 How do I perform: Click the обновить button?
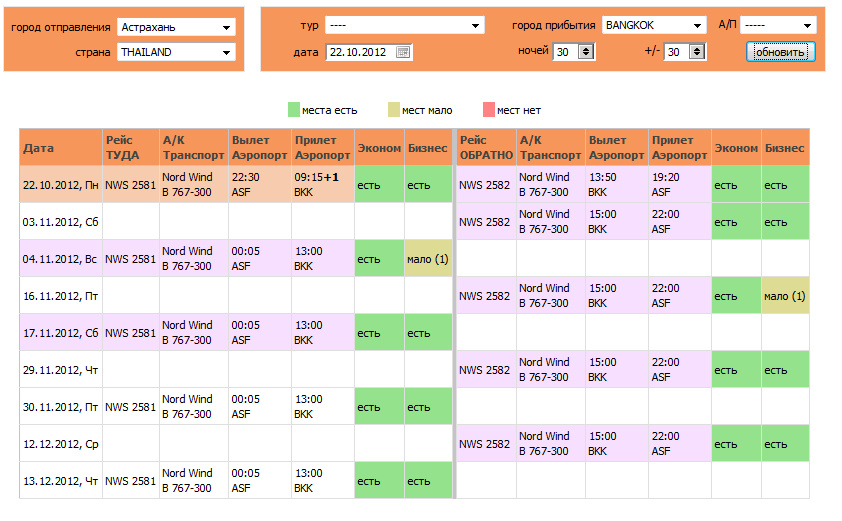tap(780, 52)
